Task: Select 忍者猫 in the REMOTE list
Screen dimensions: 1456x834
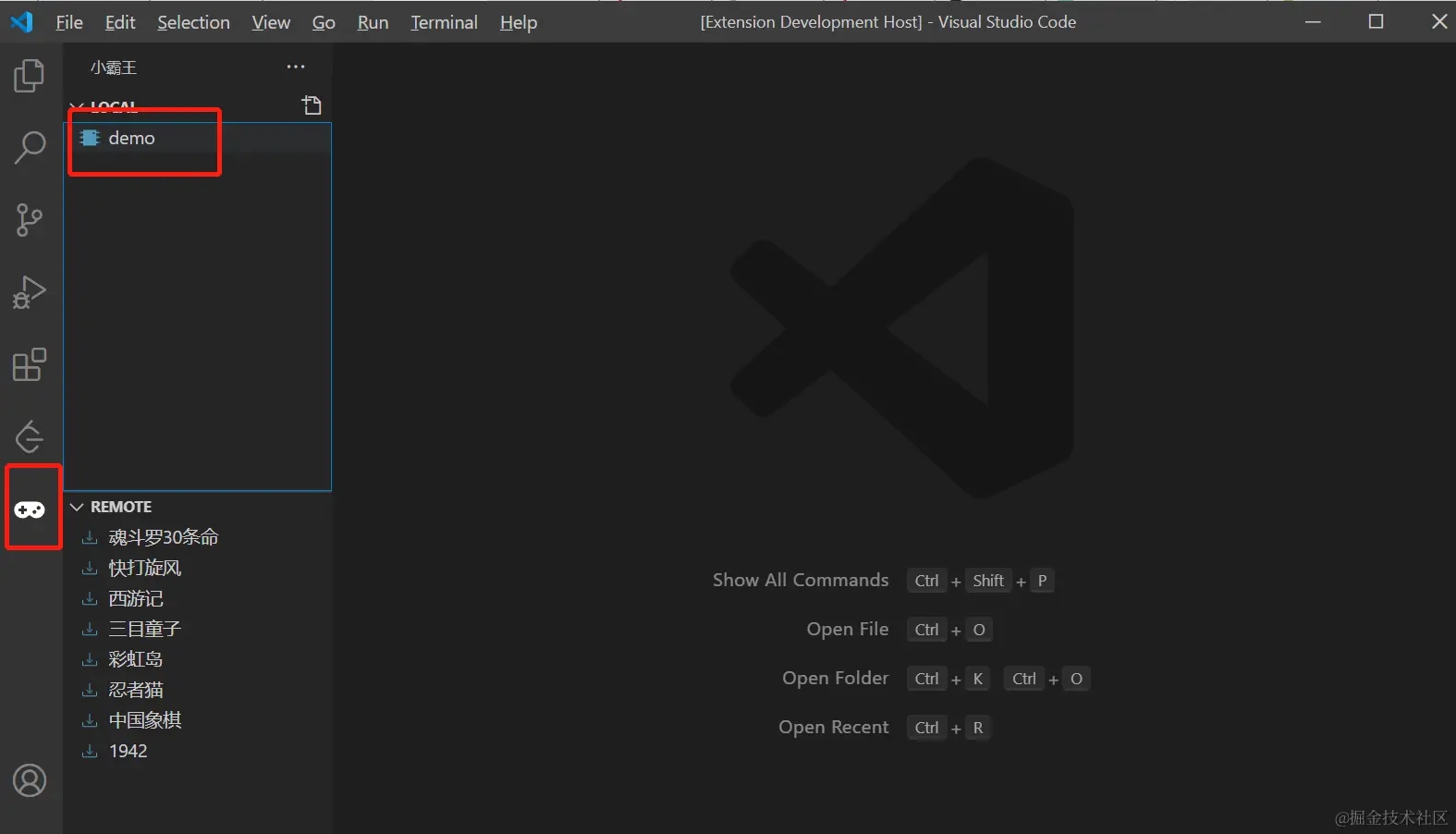Action: coord(136,690)
